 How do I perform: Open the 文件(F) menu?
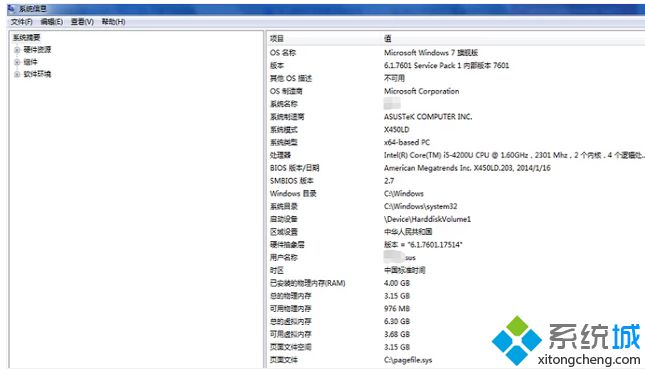coord(21,22)
